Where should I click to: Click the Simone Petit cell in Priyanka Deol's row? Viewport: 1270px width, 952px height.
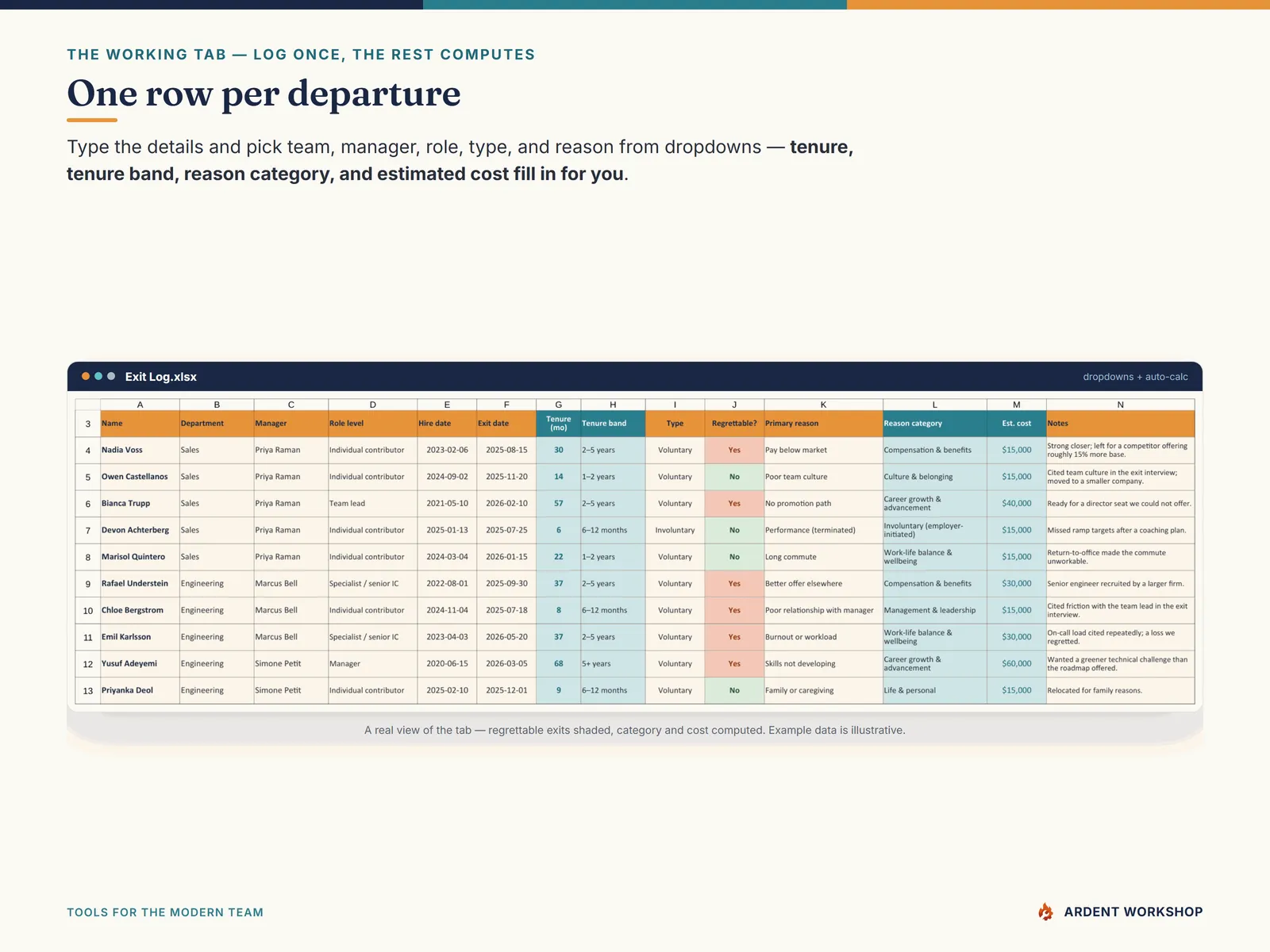tap(291, 690)
